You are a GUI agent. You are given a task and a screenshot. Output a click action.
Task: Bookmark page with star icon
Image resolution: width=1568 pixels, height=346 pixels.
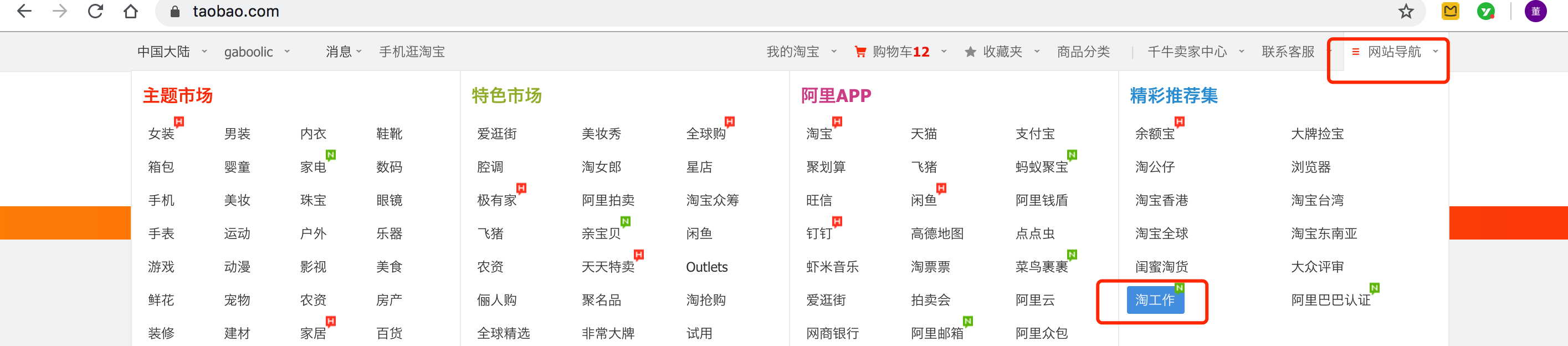[1406, 11]
